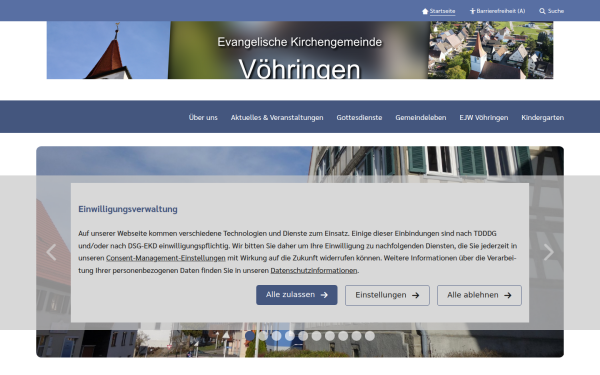Click the Einwilligungsverwaltung heading
Image resolution: width=600 pixels, height=375 pixels.
[x=128, y=209]
